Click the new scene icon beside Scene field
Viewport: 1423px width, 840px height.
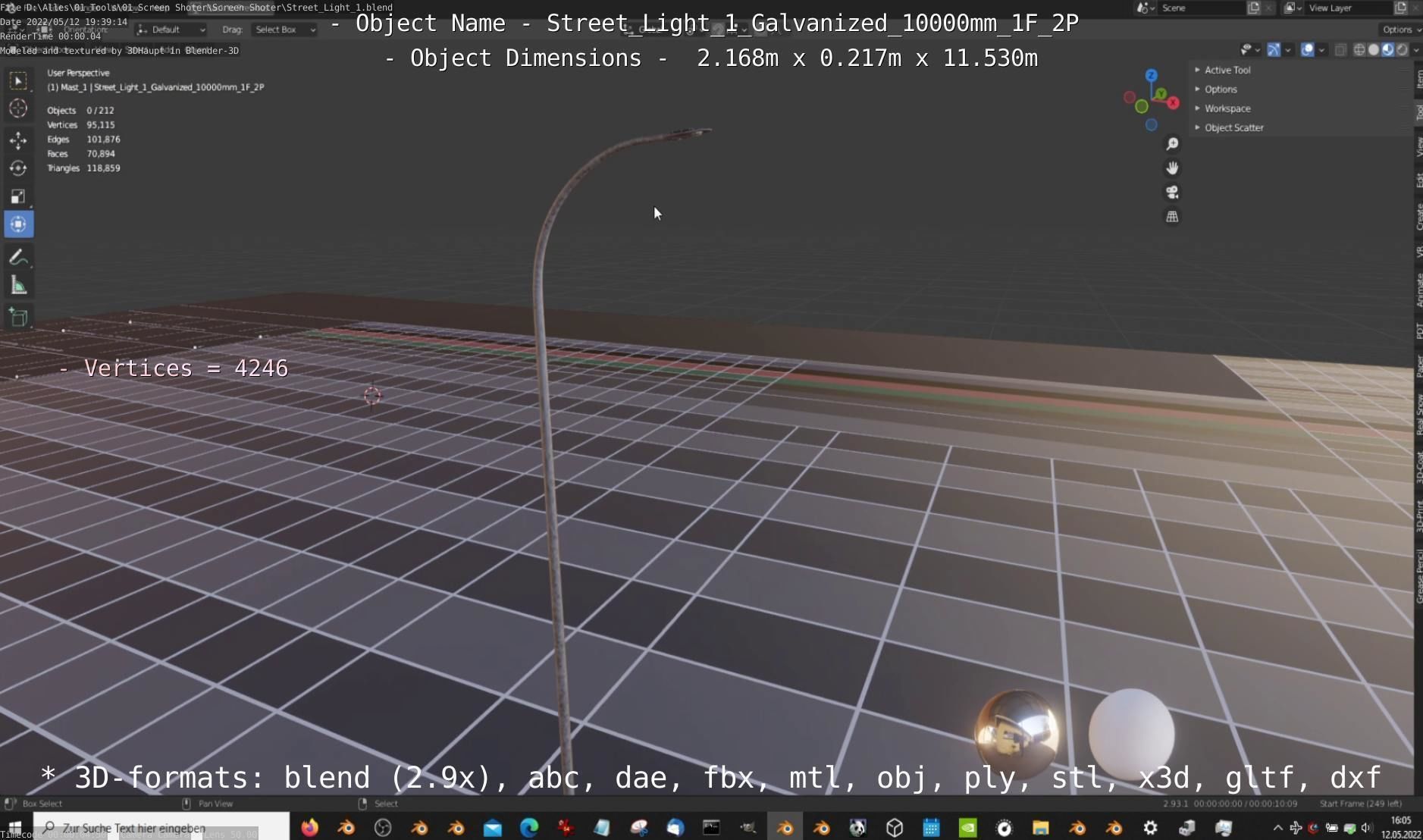click(x=1253, y=8)
